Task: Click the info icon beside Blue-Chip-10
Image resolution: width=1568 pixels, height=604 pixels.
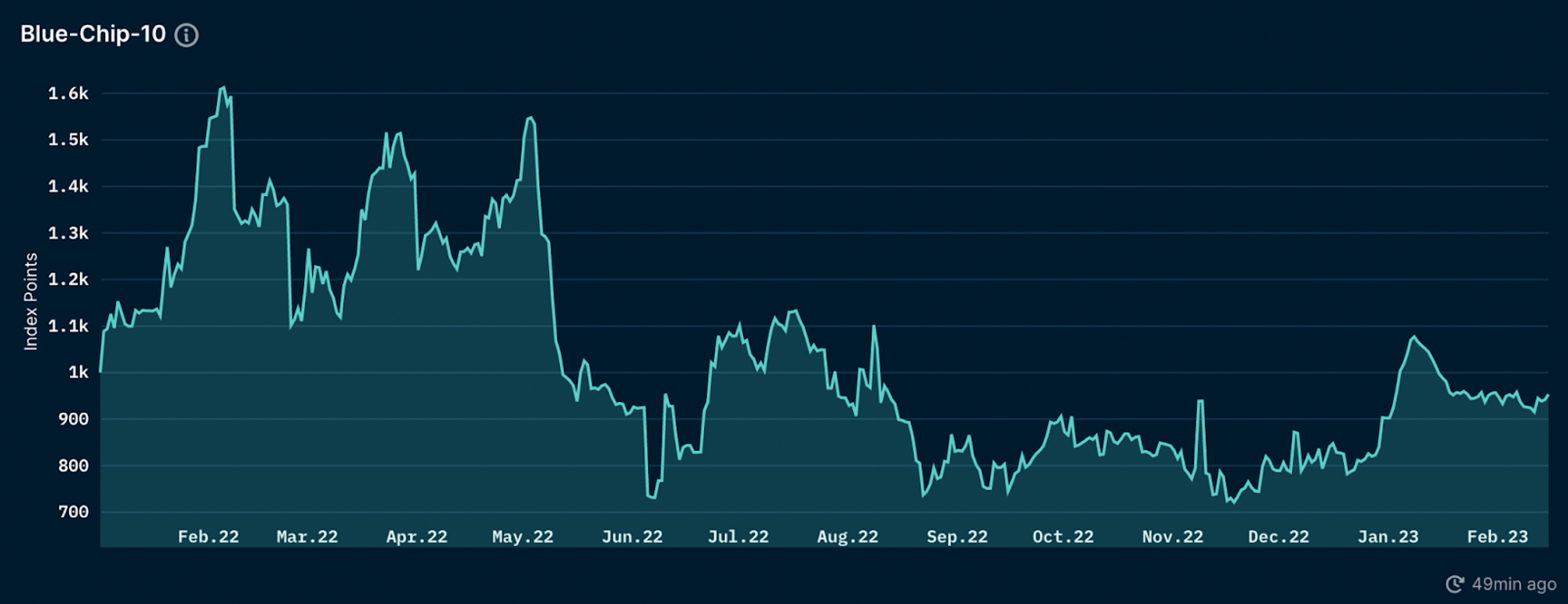Action: click(186, 35)
